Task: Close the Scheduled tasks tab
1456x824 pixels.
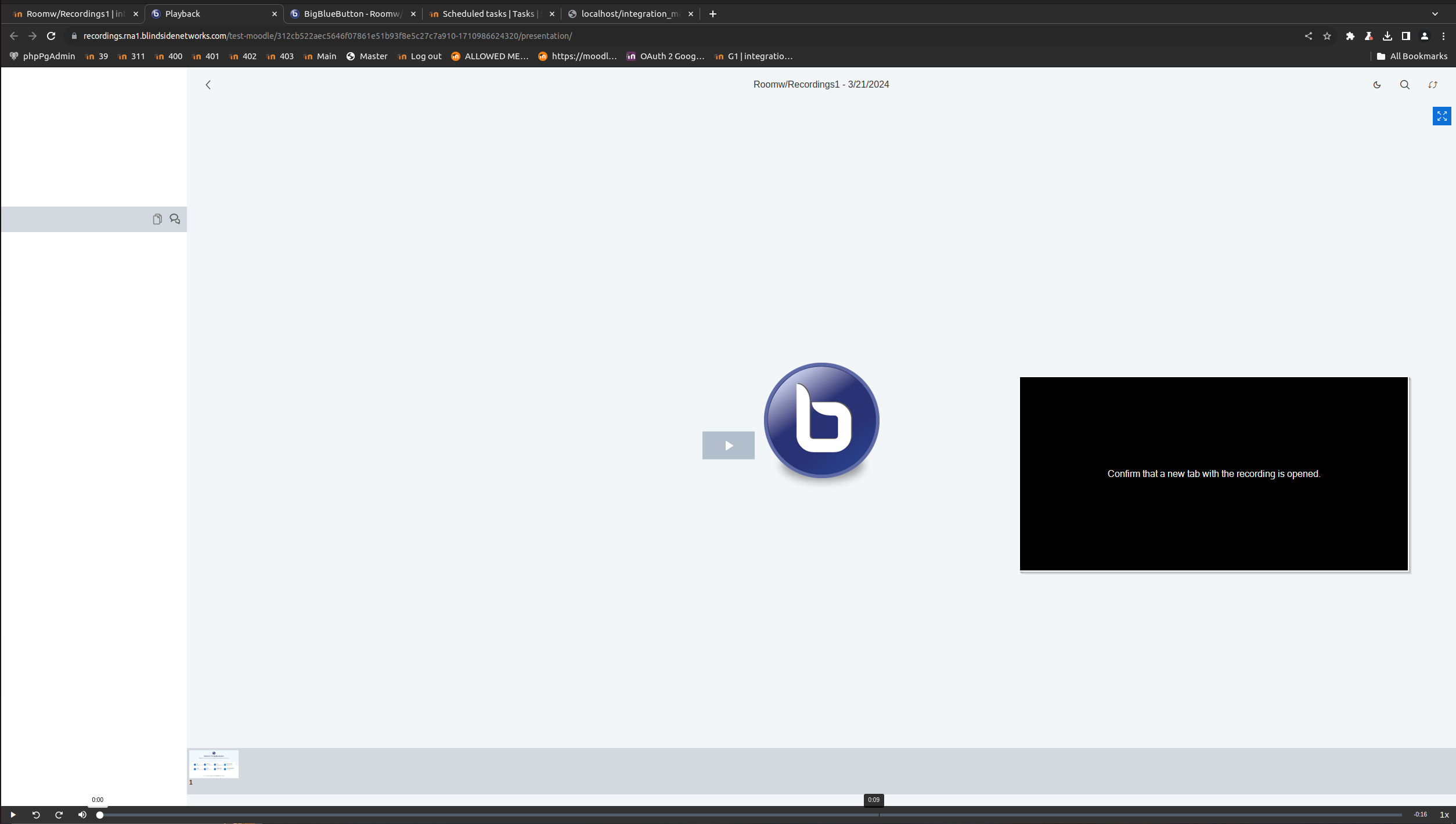Action: tap(552, 14)
